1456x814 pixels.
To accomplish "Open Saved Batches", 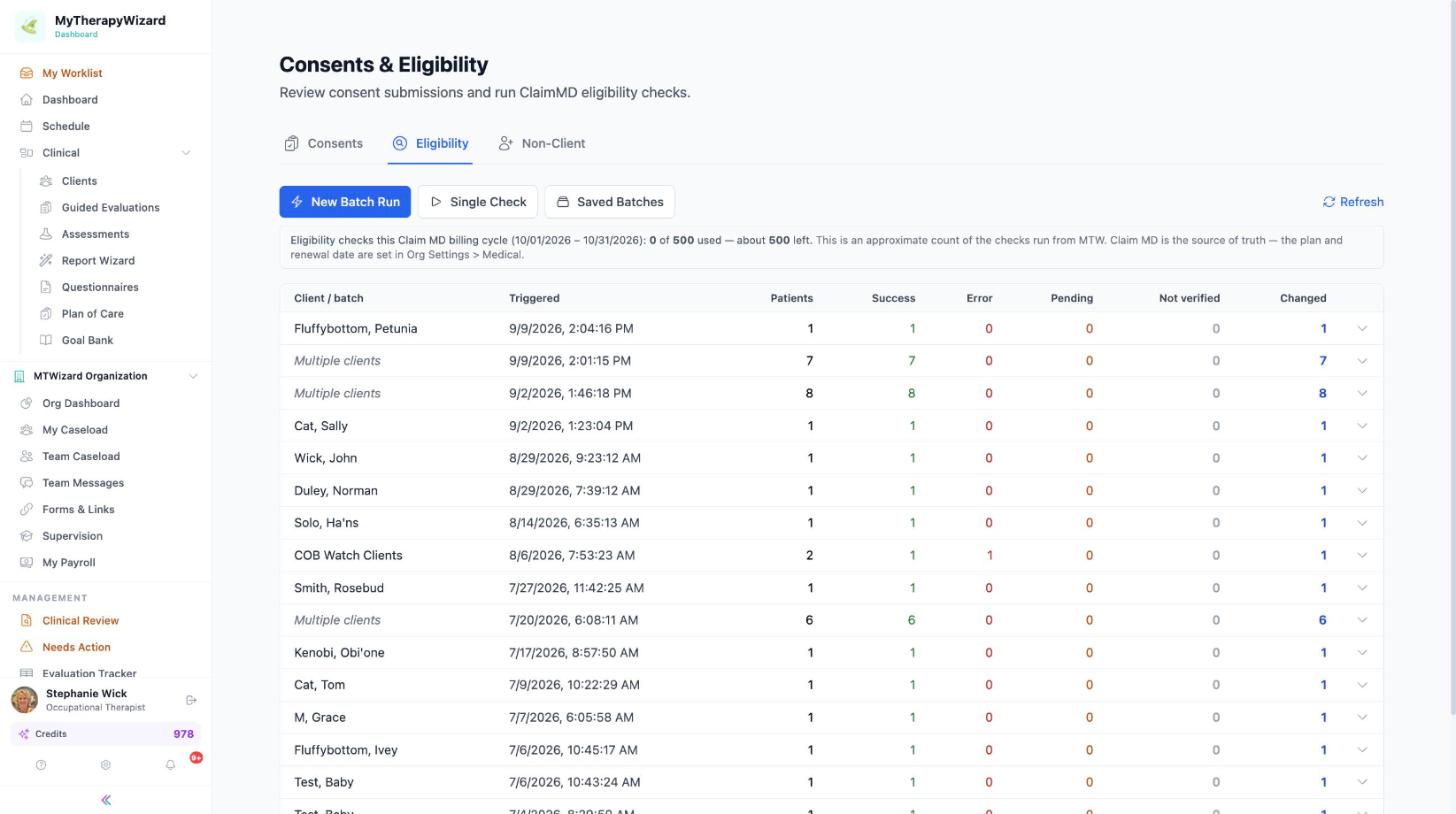I will (x=610, y=202).
